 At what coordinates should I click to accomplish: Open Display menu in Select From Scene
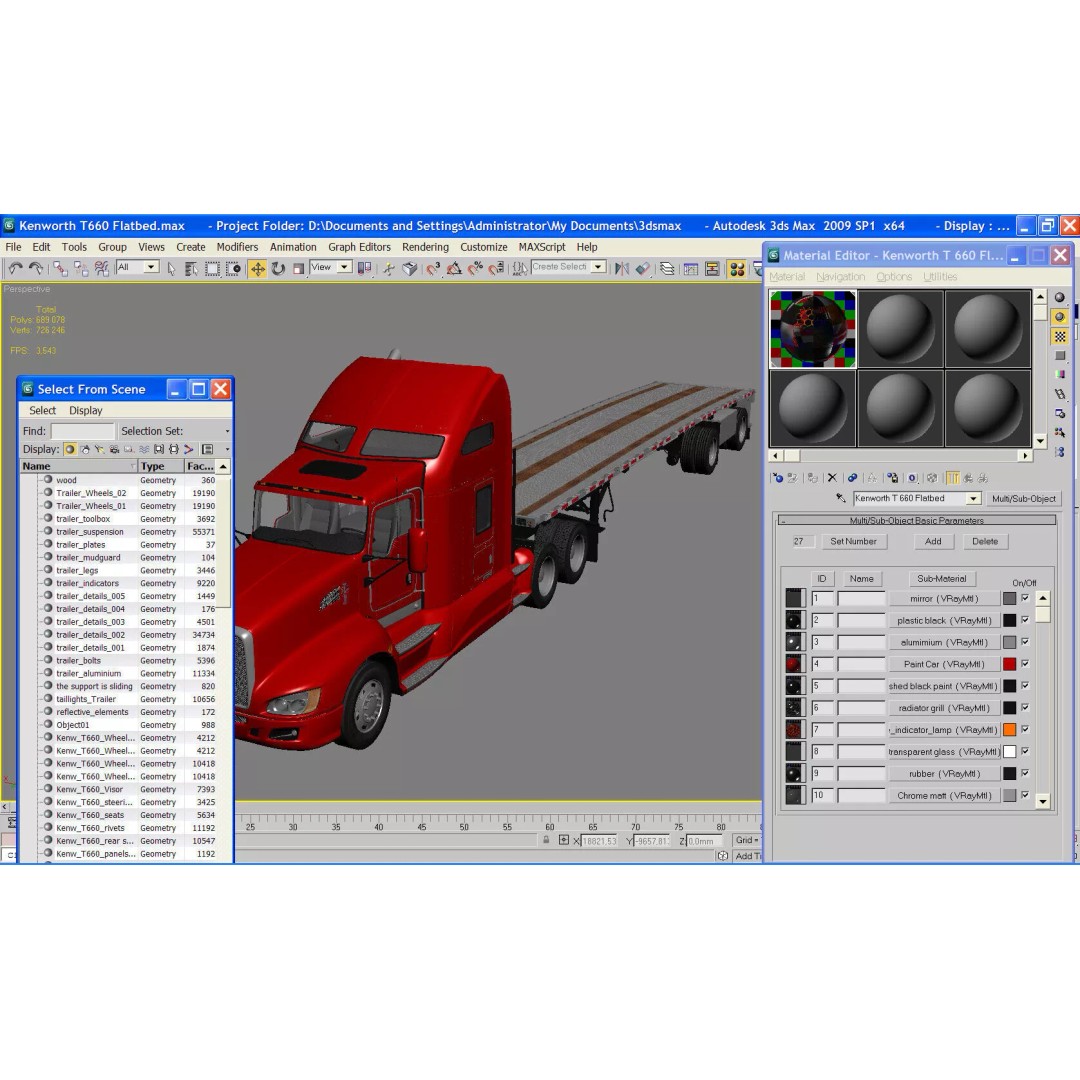85,410
